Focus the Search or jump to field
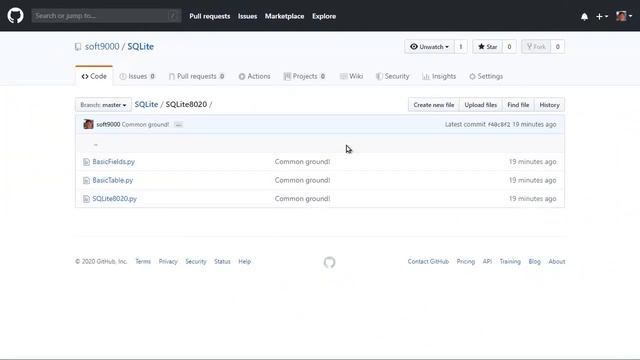Viewport: 640px width, 360px height. click(x=106, y=16)
